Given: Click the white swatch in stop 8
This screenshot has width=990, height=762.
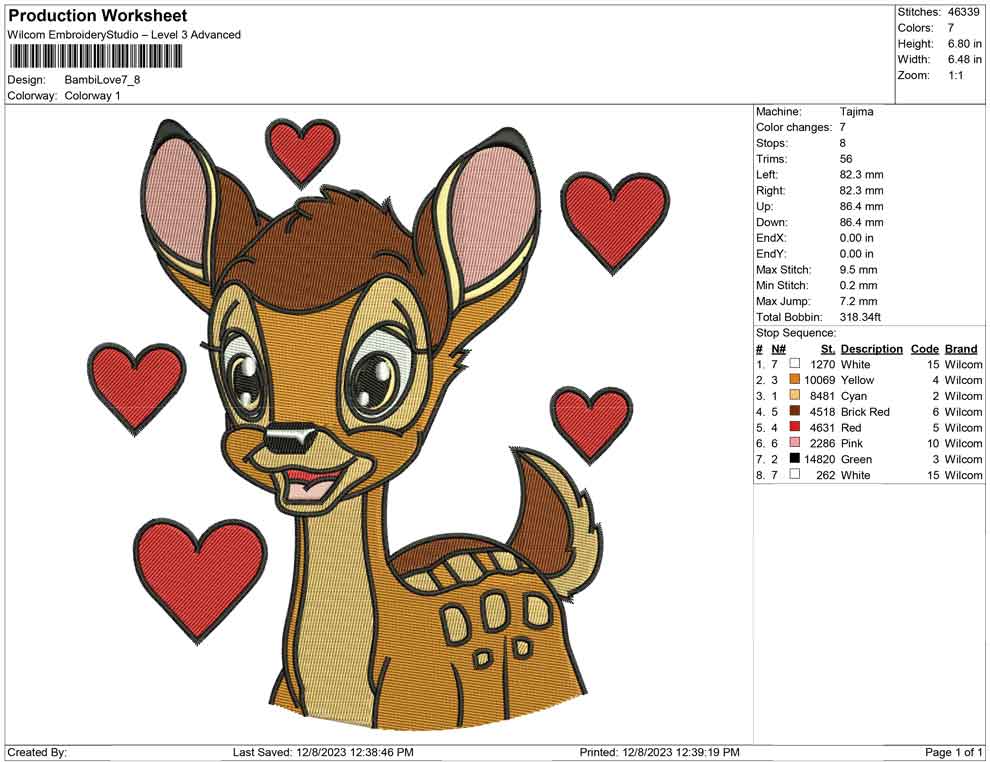Looking at the screenshot, I should pos(795,474).
